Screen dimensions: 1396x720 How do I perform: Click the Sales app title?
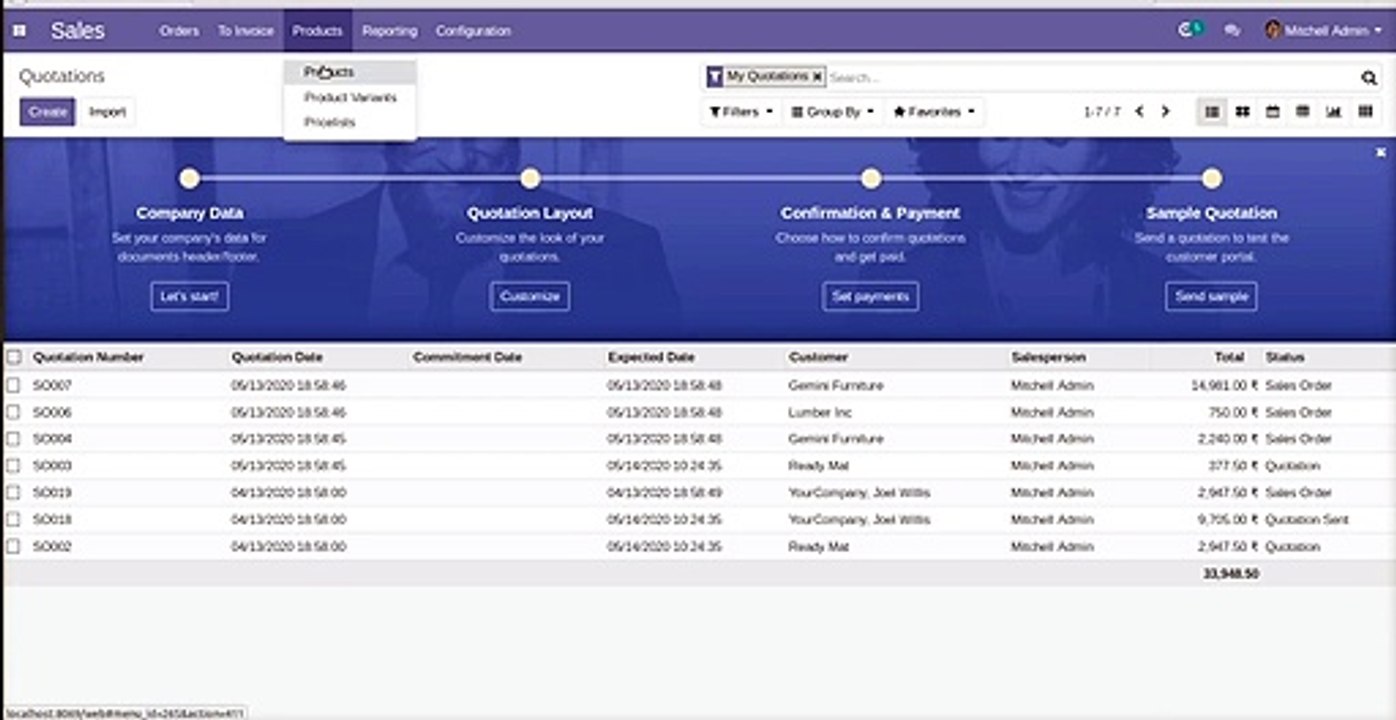(77, 31)
